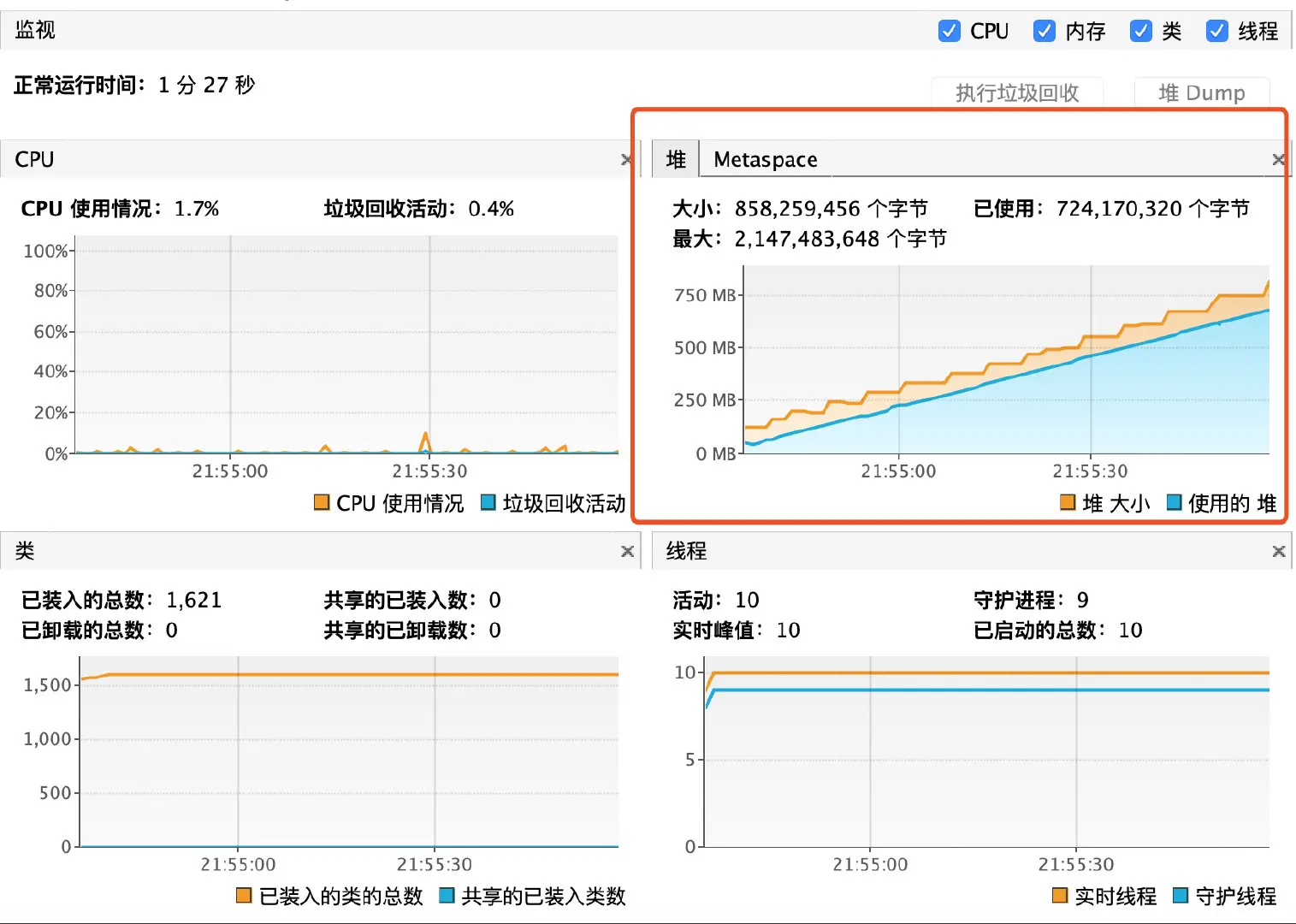
Task: Click the 最大 2,147,483,648 个字节 value
Action: click(840, 239)
